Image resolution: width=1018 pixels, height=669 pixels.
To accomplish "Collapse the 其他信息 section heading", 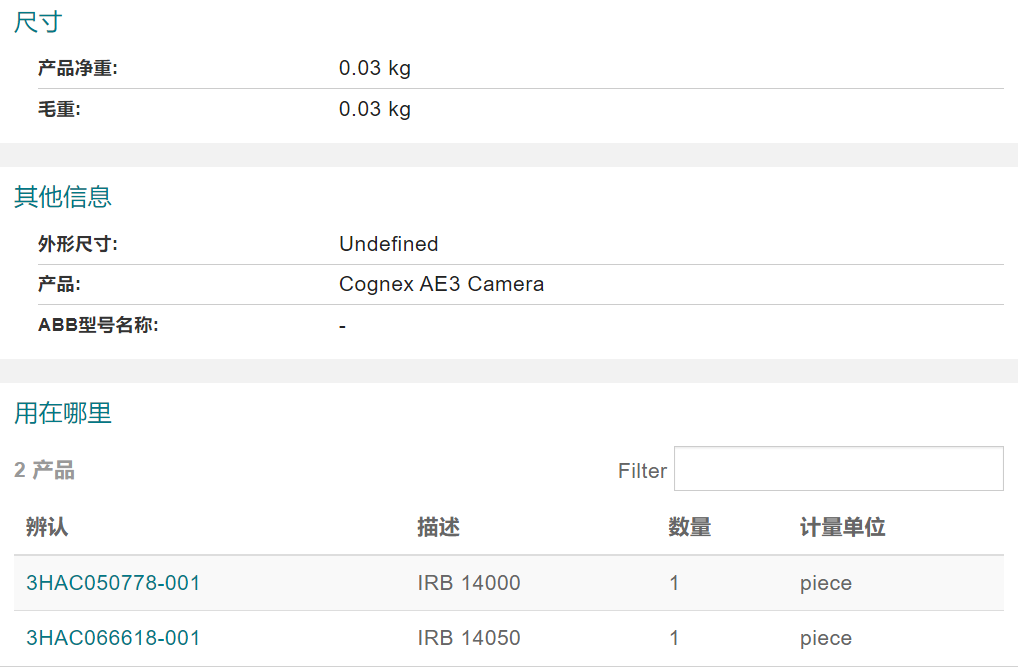I will [x=62, y=197].
